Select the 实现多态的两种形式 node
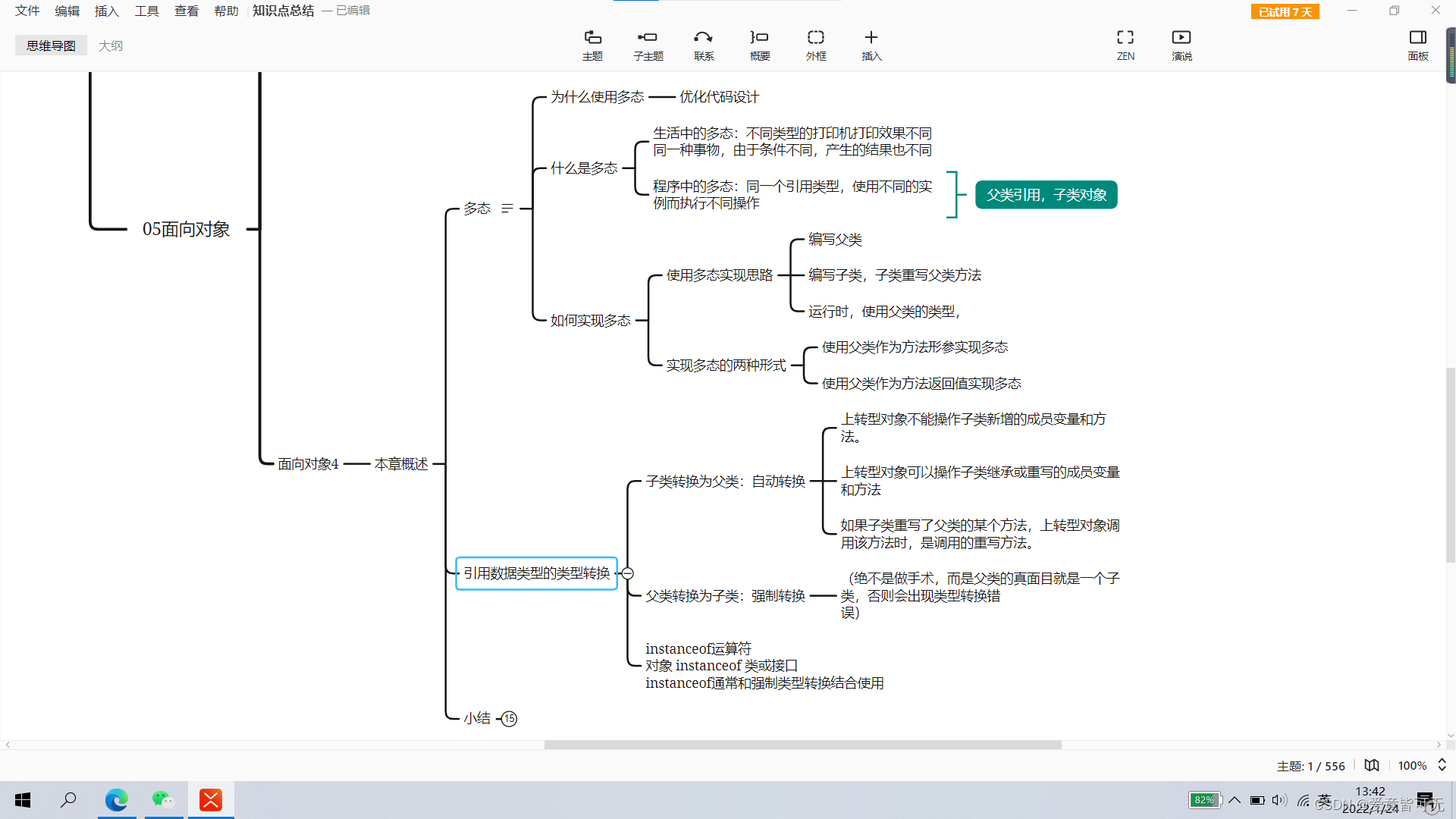1456x819 pixels. coord(726,365)
